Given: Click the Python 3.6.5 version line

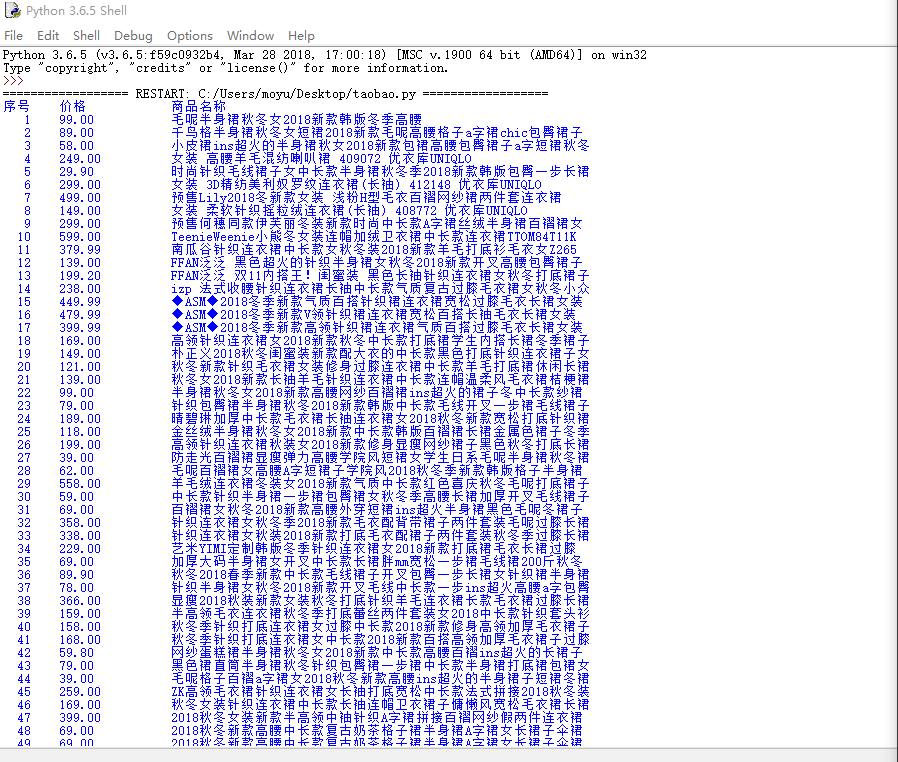Looking at the screenshot, I should click(325, 55).
